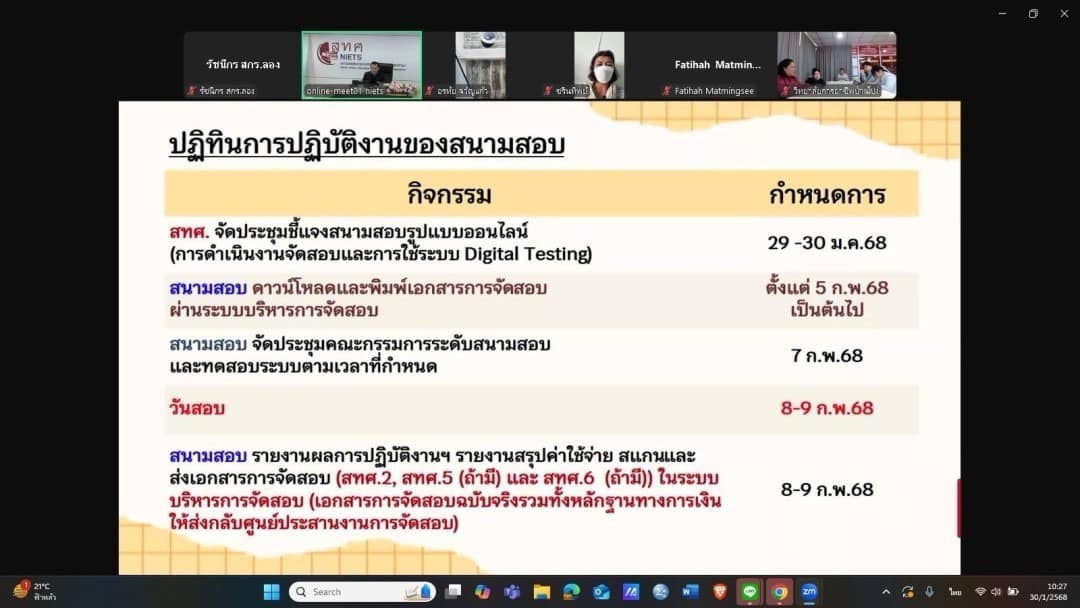Launch Brave browser from taskbar
Image resolution: width=1080 pixels, height=608 pixels.
[x=720, y=592]
